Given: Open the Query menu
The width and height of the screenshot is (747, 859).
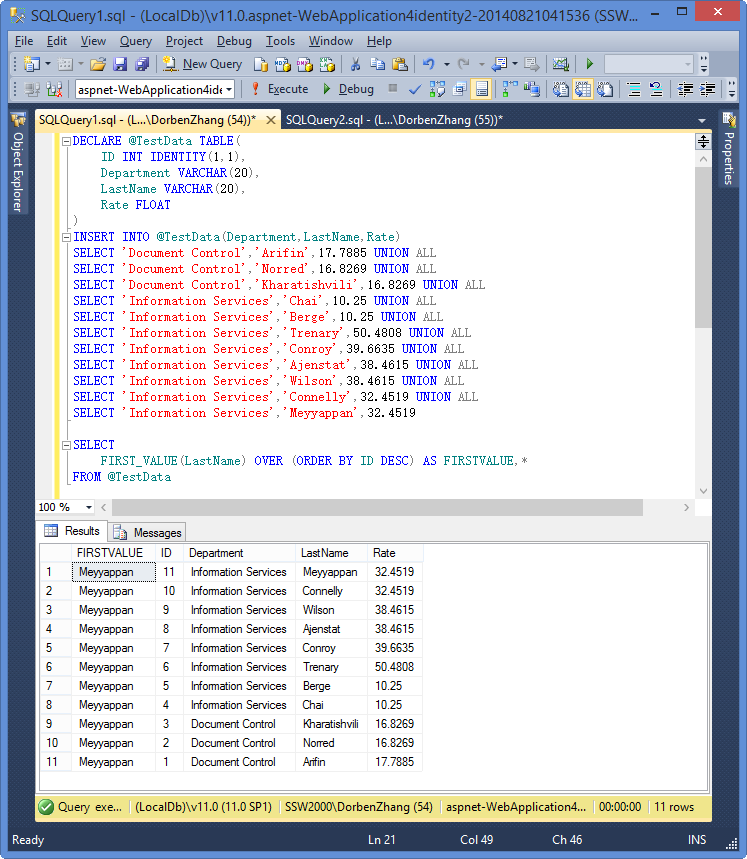Looking at the screenshot, I should tap(135, 41).
